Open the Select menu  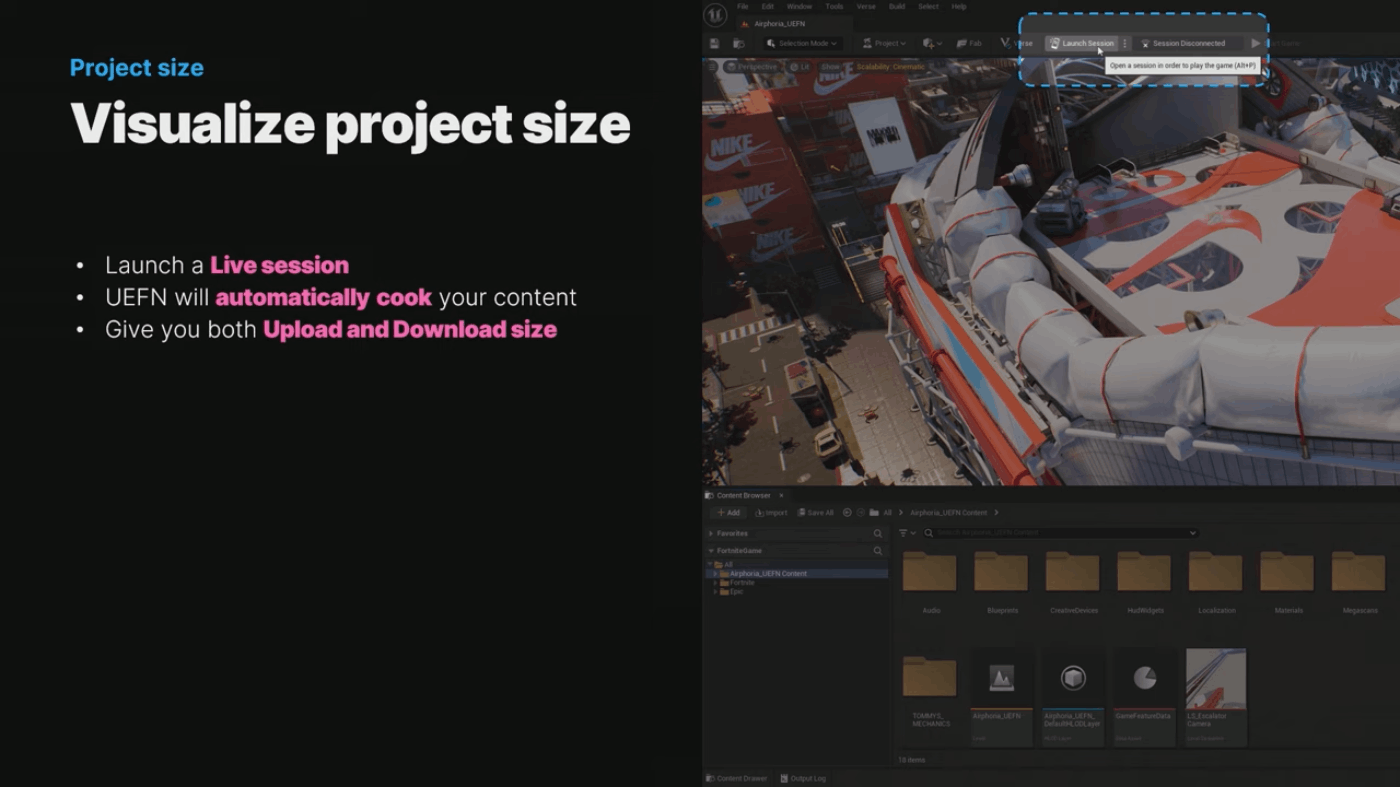928,7
